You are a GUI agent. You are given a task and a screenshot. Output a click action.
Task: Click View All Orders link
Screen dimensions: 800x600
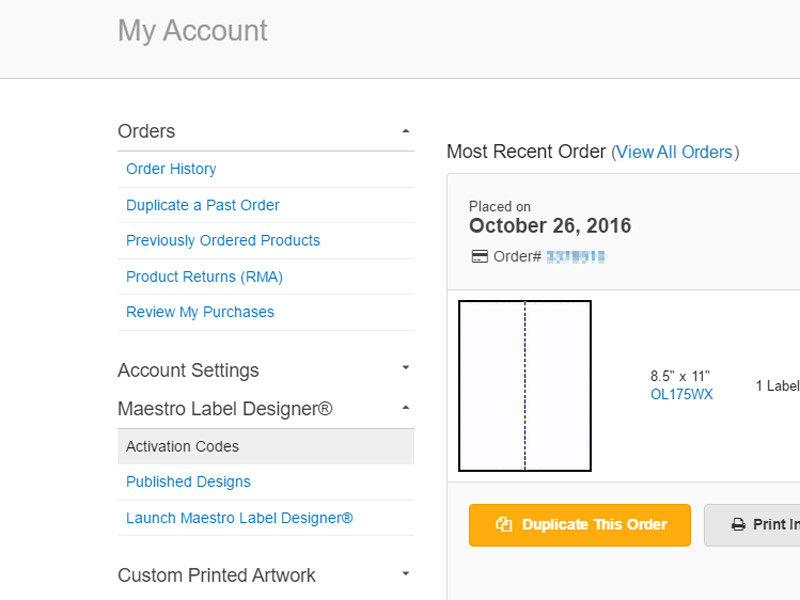coord(675,152)
